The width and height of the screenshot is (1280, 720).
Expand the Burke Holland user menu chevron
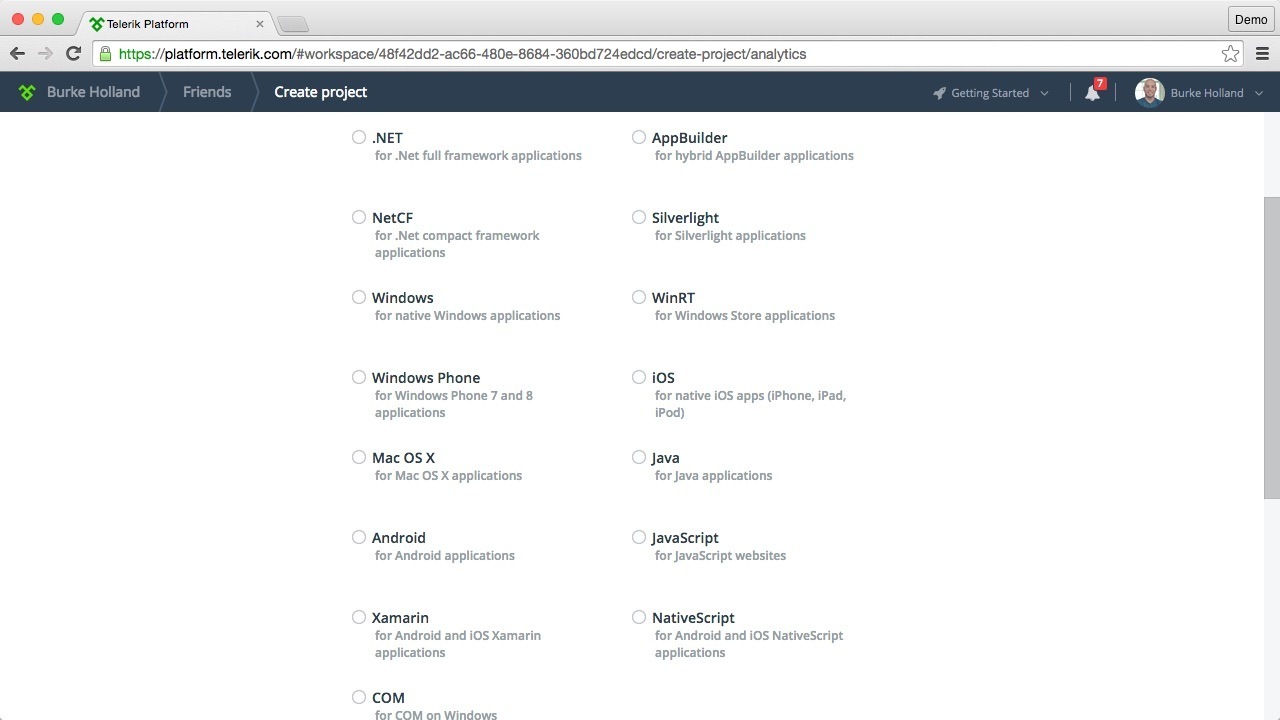1259,93
